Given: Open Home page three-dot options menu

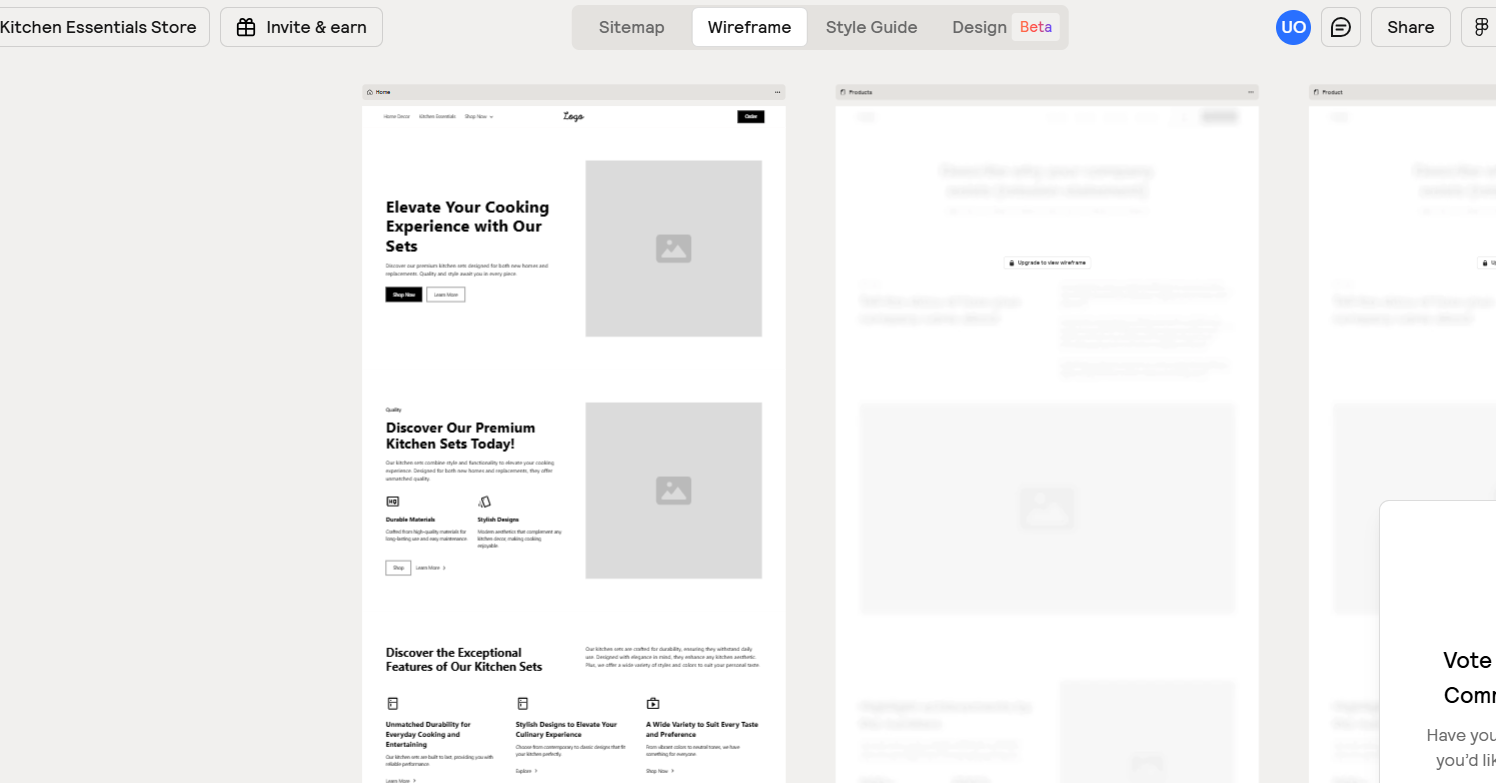Looking at the screenshot, I should pyautogui.click(x=777, y=92).
